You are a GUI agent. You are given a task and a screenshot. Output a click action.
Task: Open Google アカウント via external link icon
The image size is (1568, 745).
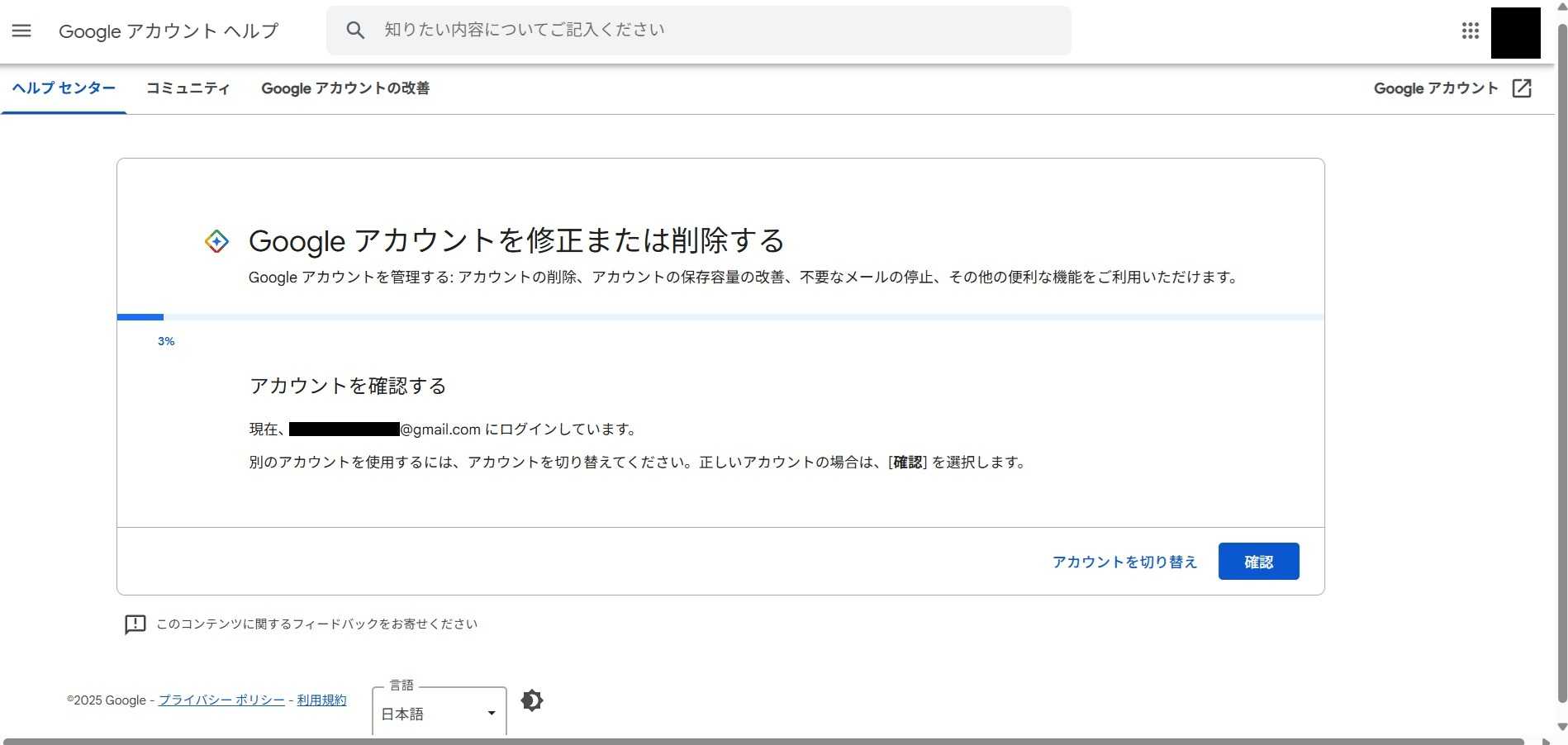[1523, 88]
